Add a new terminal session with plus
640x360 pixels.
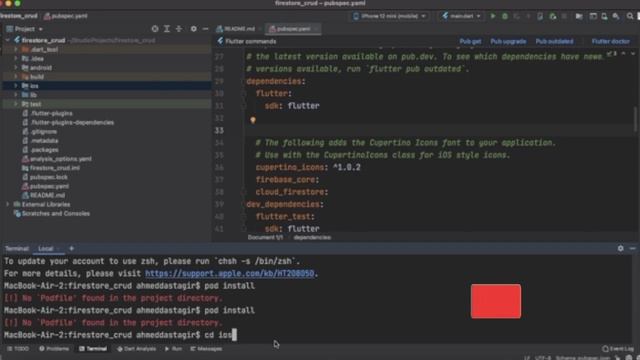(x=71, y=248)
